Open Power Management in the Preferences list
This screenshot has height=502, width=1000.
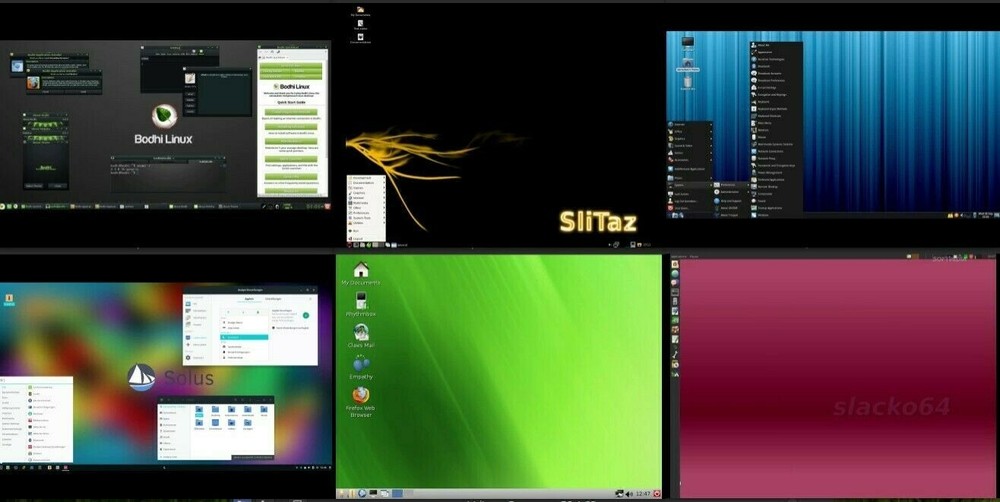776,172
